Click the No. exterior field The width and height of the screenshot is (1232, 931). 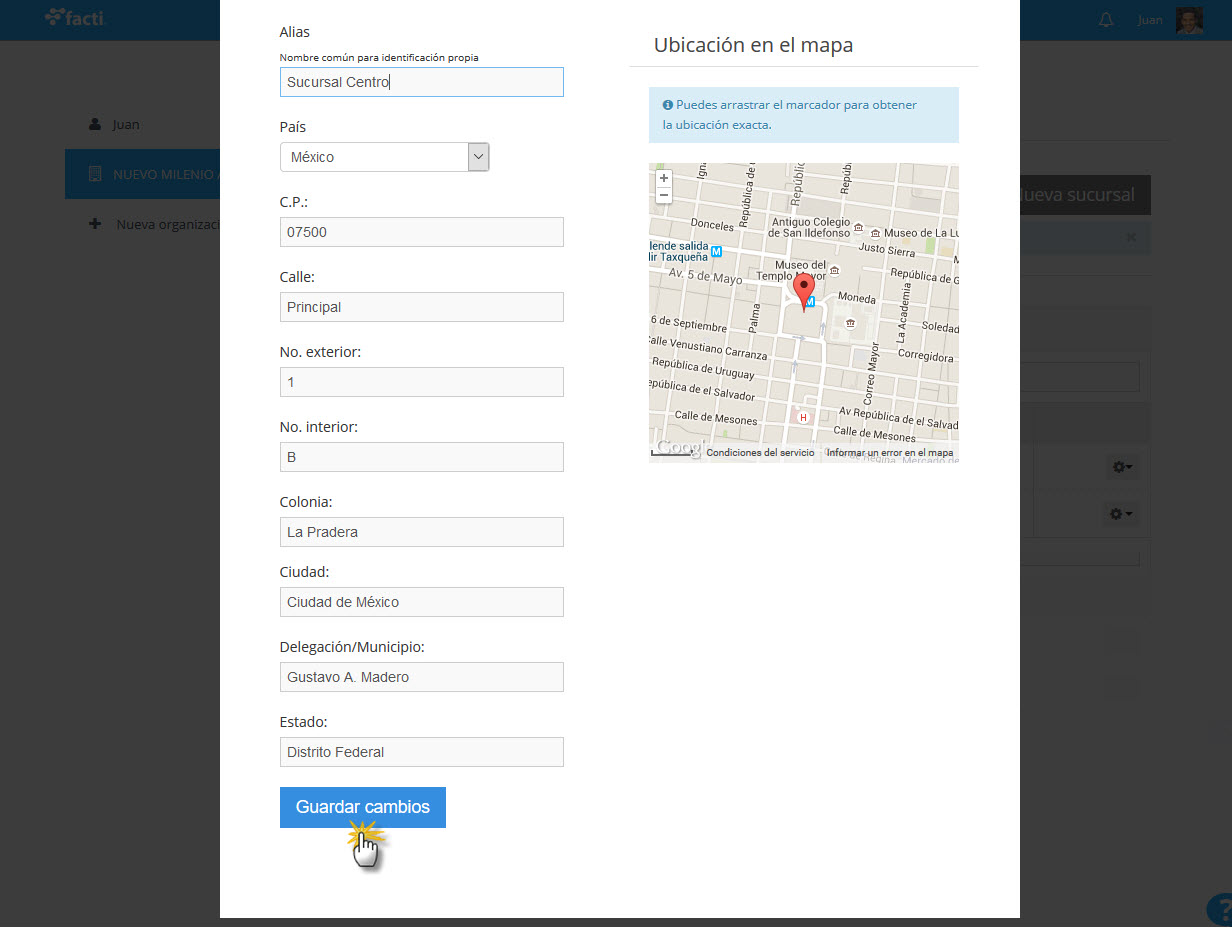click(421, 382)
